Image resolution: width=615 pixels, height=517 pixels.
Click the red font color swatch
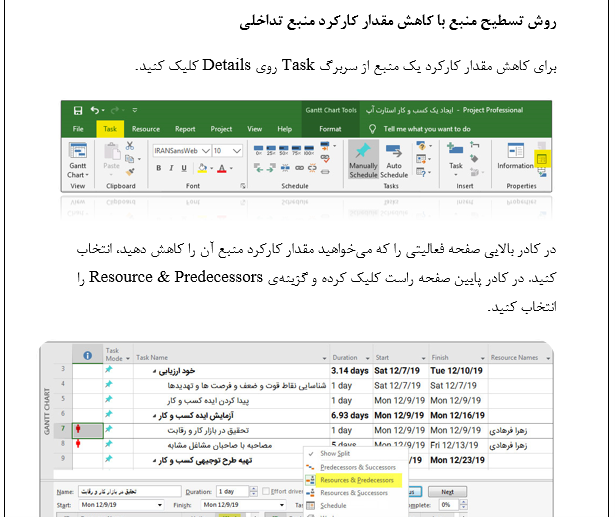click(222, 169)
